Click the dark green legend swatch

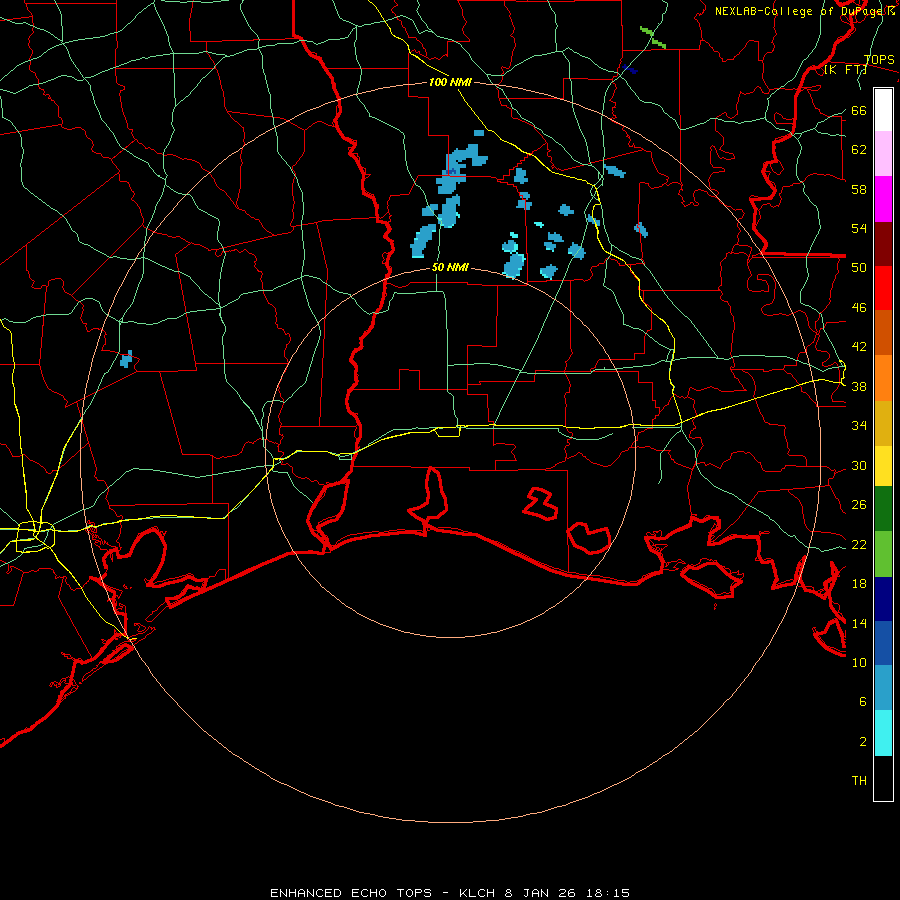pyautogui.click(x=883, y=509)
